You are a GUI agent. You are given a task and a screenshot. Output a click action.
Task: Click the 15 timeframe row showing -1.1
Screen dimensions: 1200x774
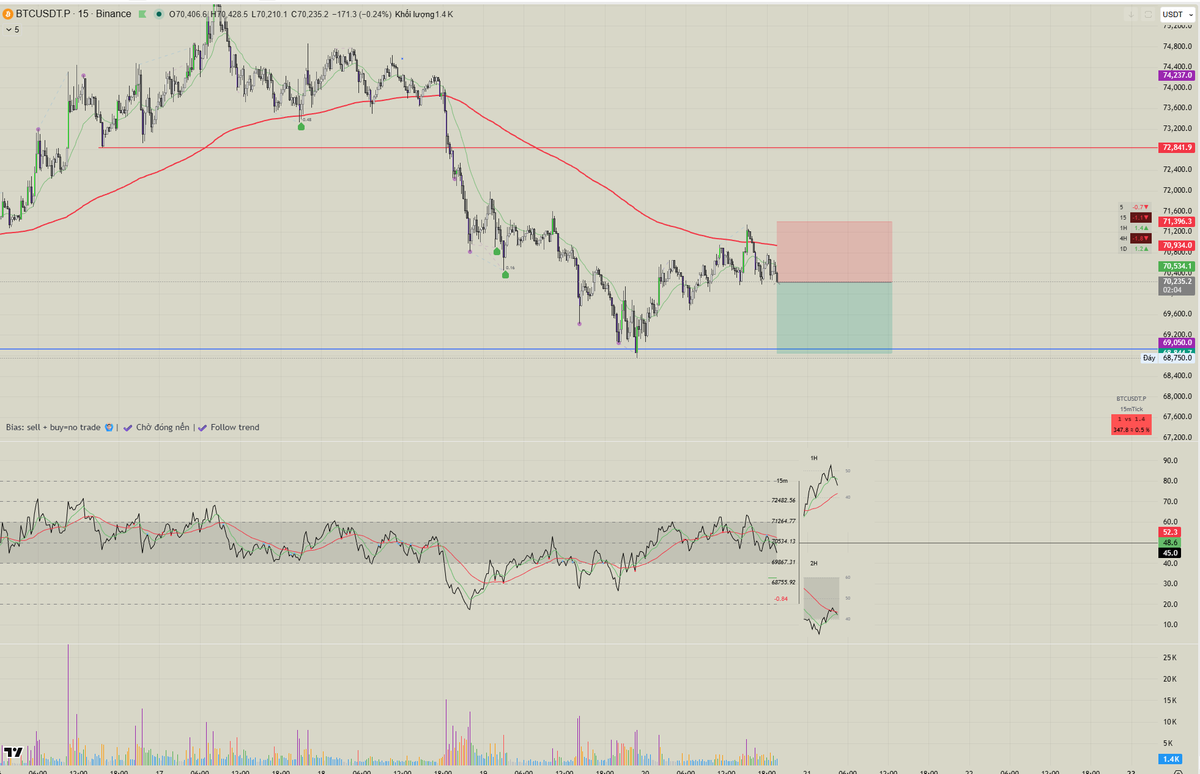coord(1135,217)
